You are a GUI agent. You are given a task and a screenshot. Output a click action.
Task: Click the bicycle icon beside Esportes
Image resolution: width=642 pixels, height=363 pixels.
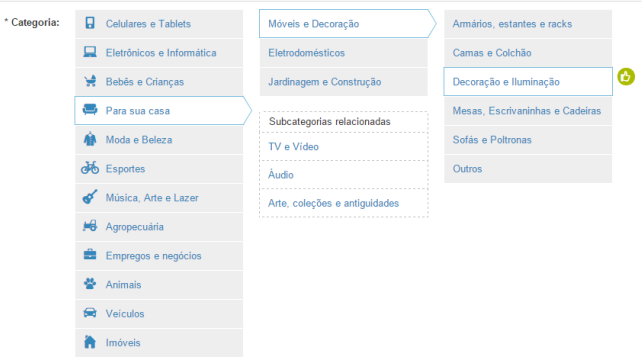(90, 168)
